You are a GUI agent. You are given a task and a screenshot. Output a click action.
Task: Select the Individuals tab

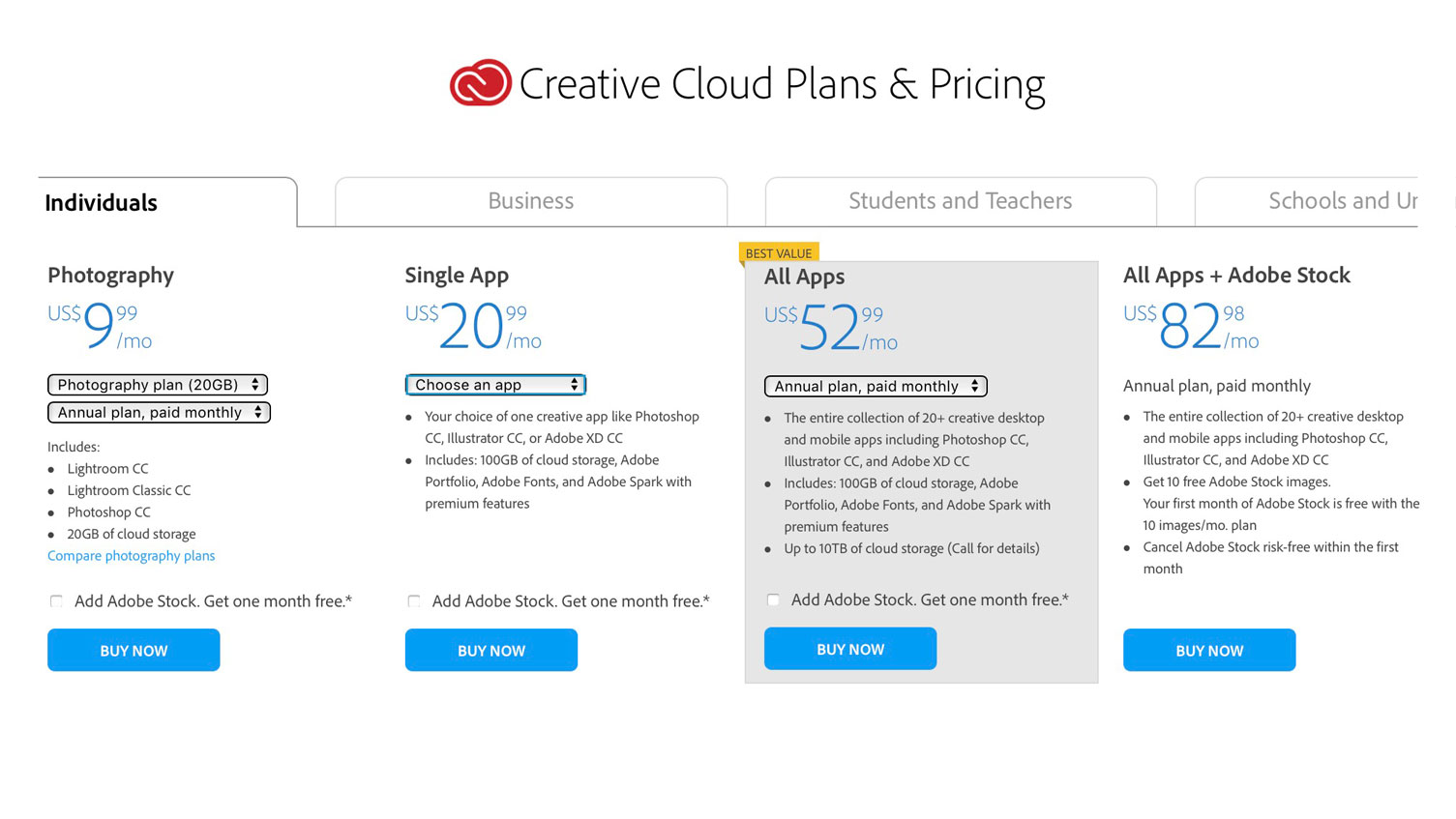tap(101, 203)
